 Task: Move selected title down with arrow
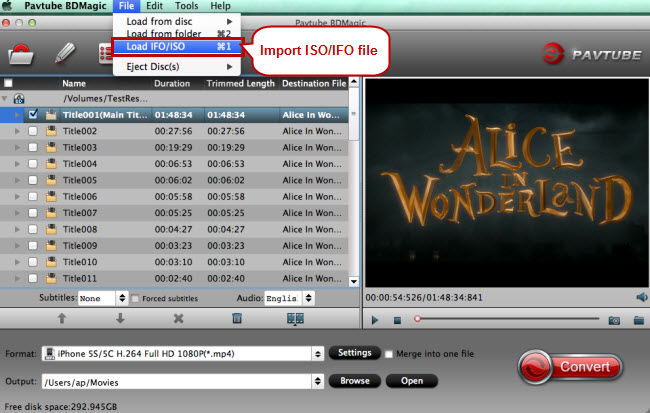(x=120, y=318)
